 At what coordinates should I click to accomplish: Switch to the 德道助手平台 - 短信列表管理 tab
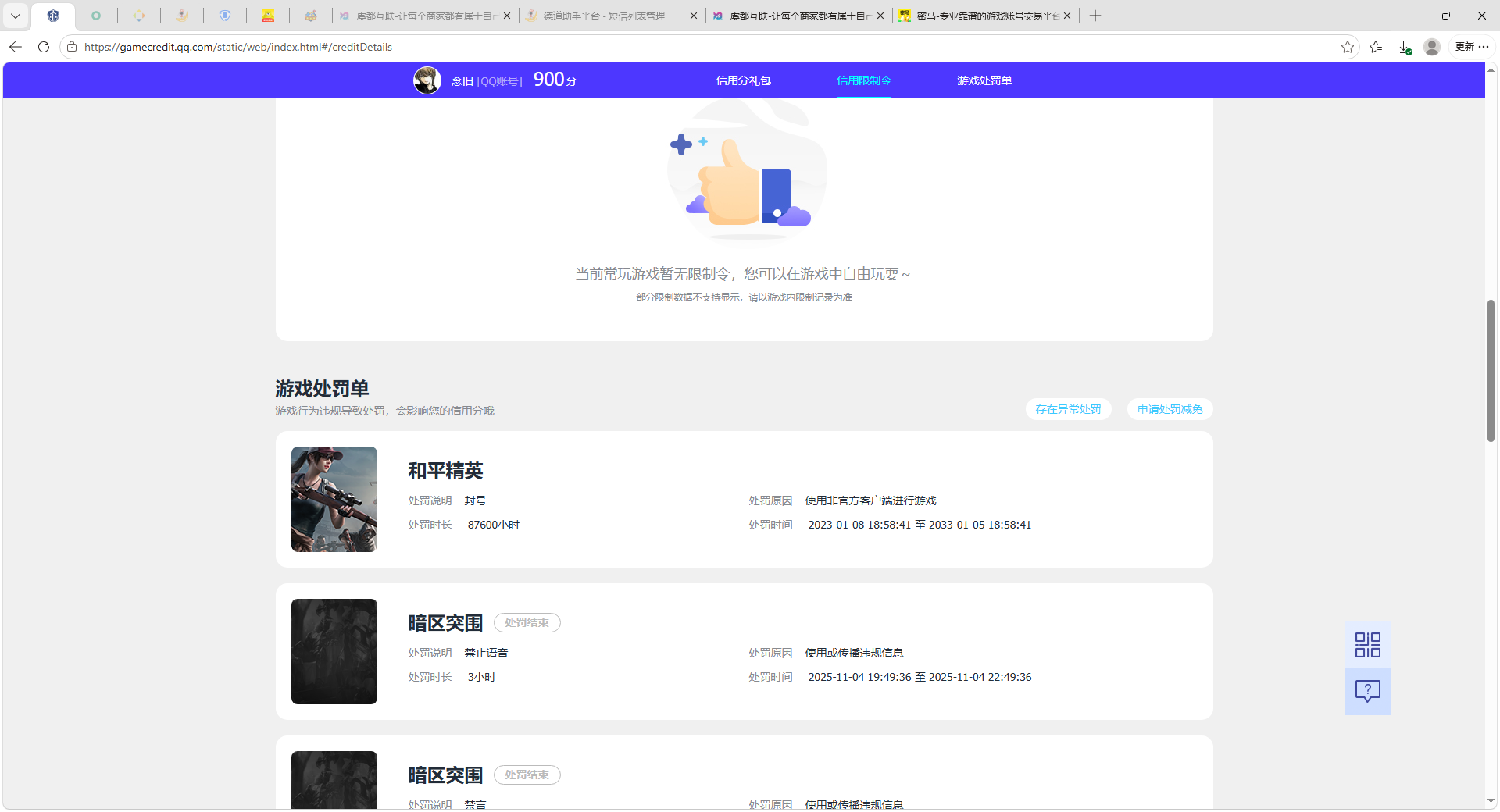tap(604, 16)
